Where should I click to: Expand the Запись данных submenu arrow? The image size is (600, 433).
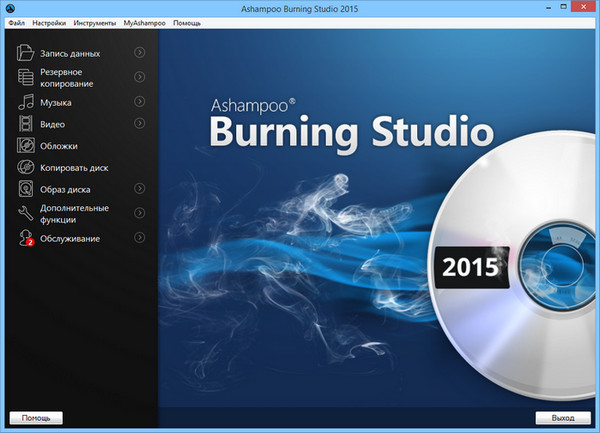tap(140, 52)
